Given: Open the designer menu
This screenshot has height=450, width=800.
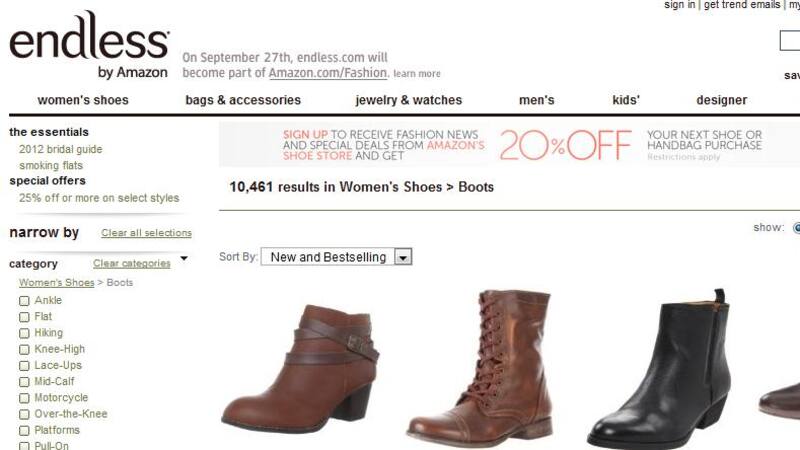Looking at the screenshot, I should pos(721,100).
